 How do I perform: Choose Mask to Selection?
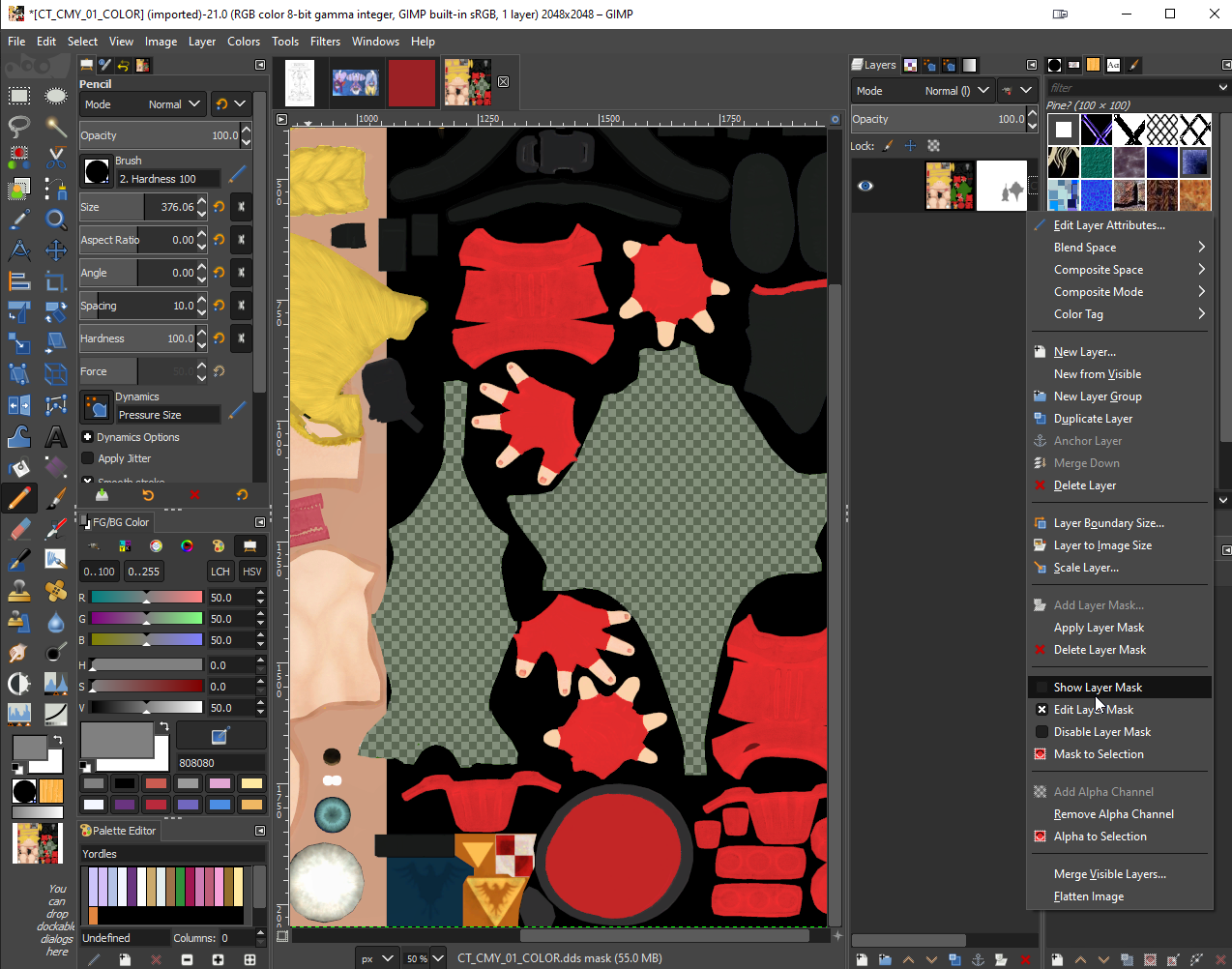(x=1119, y=754)
